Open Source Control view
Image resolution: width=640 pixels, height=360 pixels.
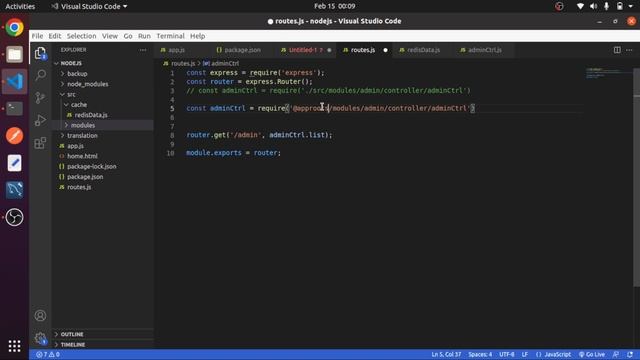tap(40, 98)
